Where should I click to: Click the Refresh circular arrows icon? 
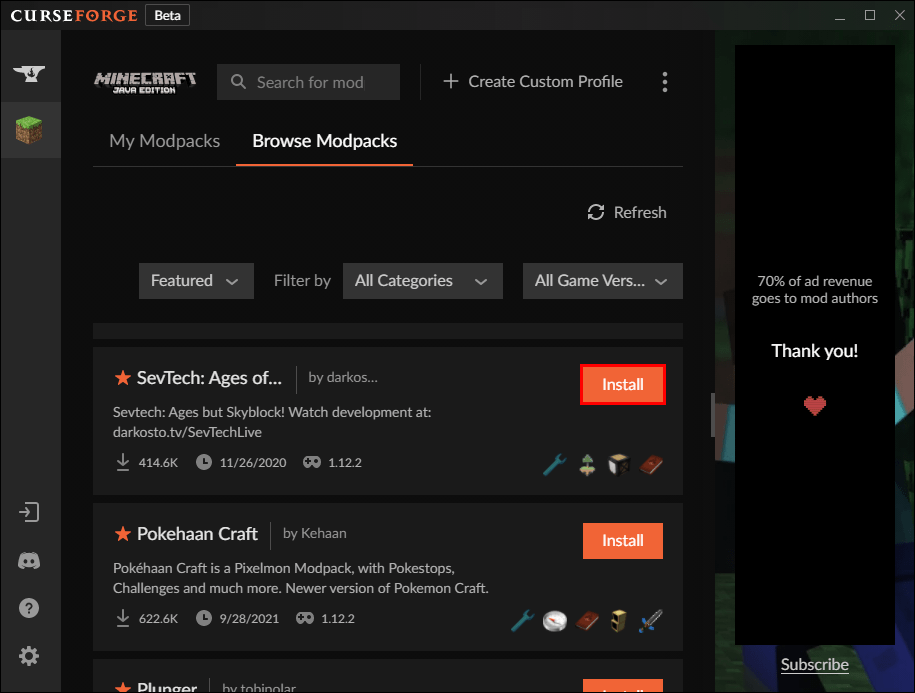point(596,212)
